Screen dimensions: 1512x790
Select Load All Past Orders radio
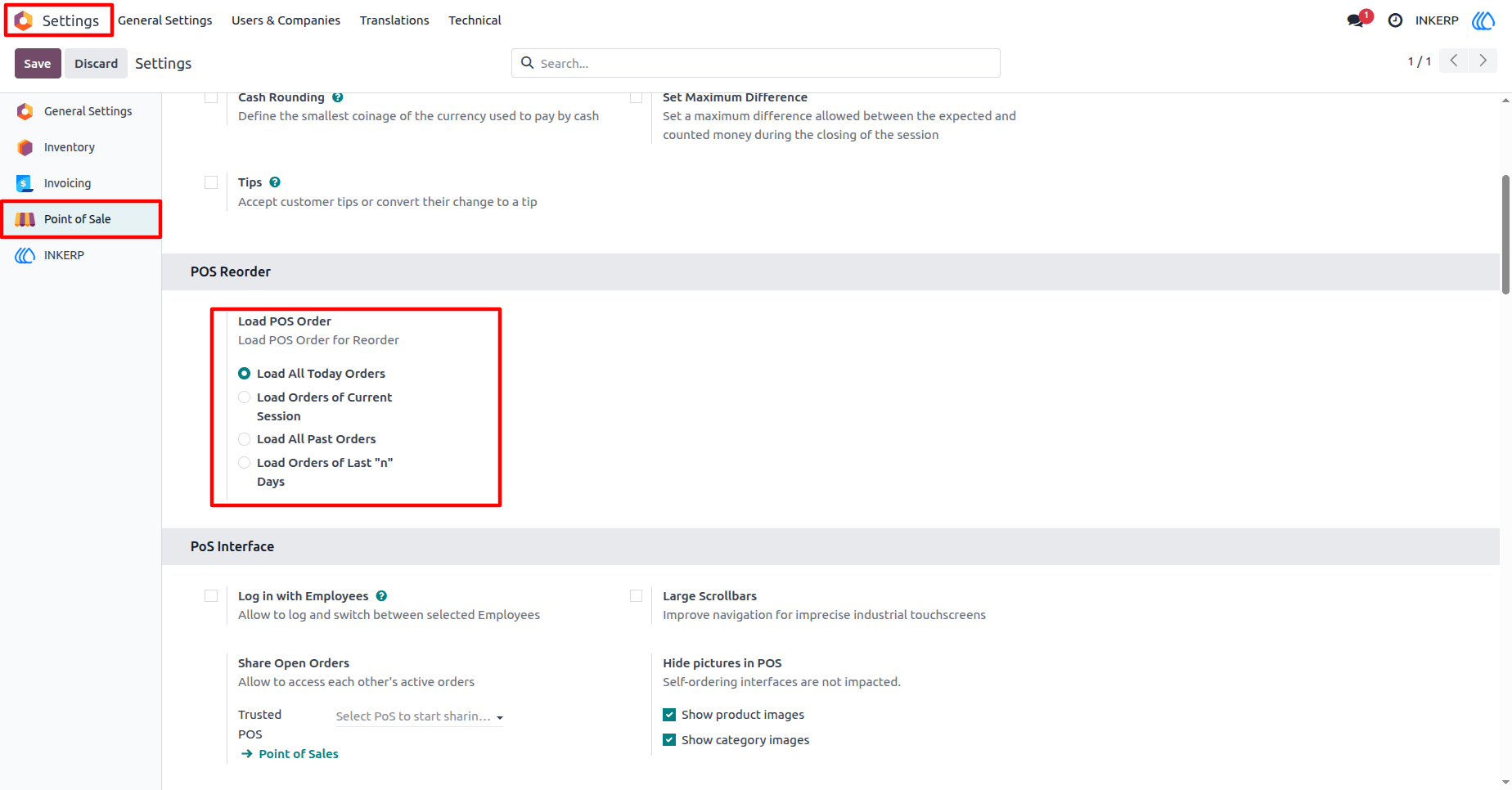coord(244,439)
